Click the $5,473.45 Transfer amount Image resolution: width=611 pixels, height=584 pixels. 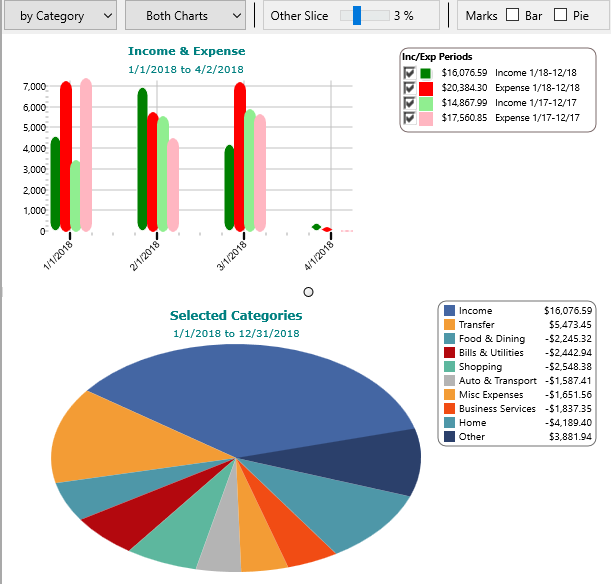pyautogui.click(x=570, y=325)
